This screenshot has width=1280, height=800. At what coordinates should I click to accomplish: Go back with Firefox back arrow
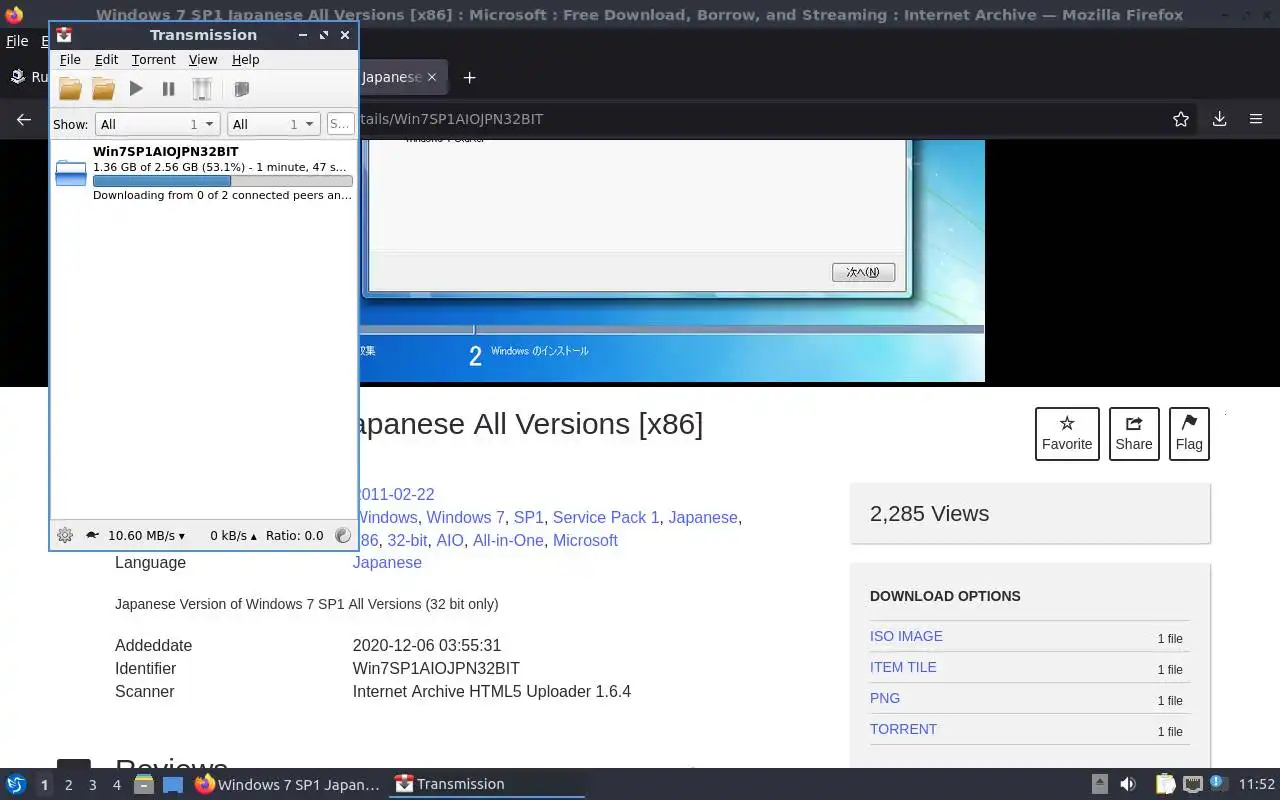[x=24, y=119]
